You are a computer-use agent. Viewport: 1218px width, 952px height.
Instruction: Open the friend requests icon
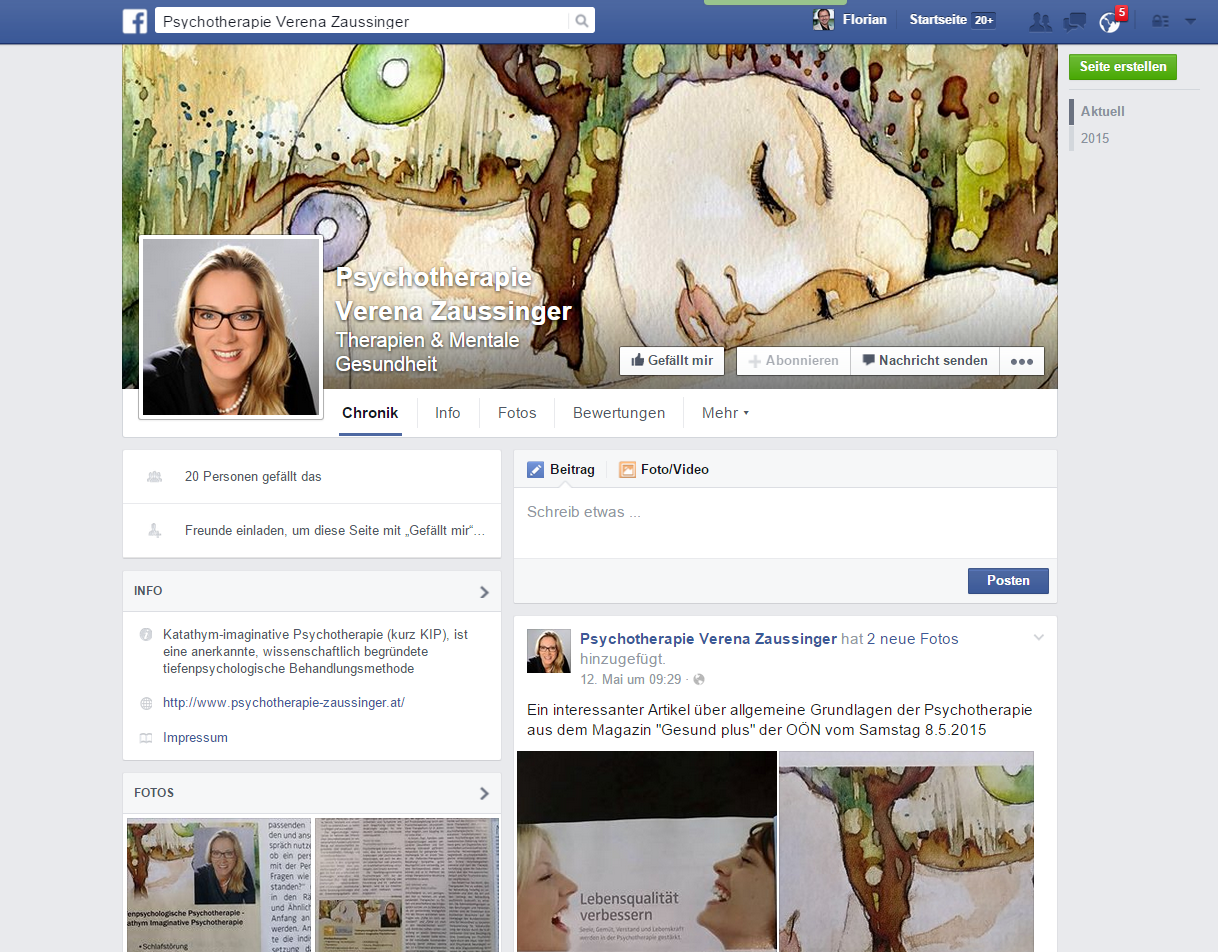[1041, 21]
